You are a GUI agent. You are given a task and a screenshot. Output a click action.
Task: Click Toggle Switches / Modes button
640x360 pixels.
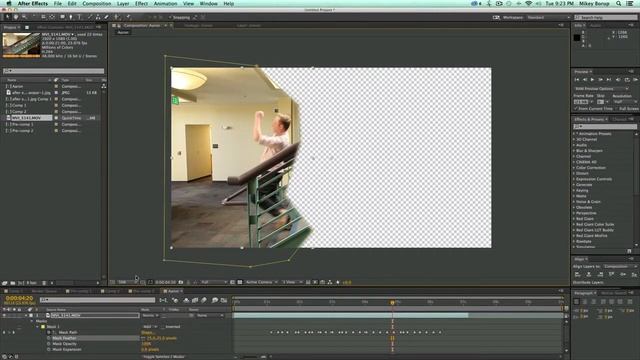click(x=164, y=357)
